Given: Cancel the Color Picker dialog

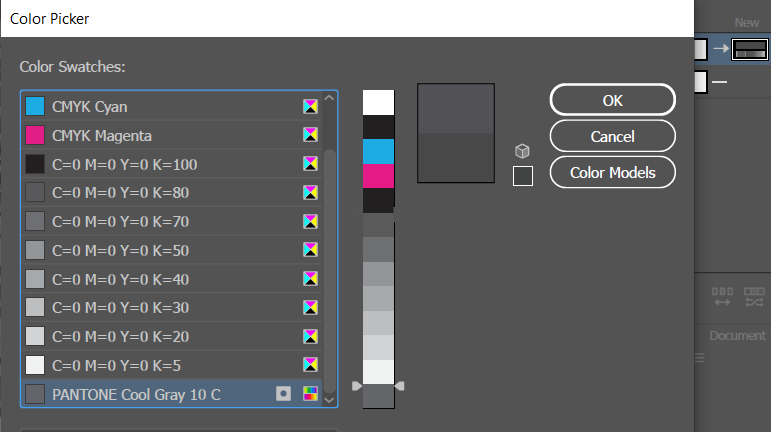Looking at the screenshot, I should [612, 136].
